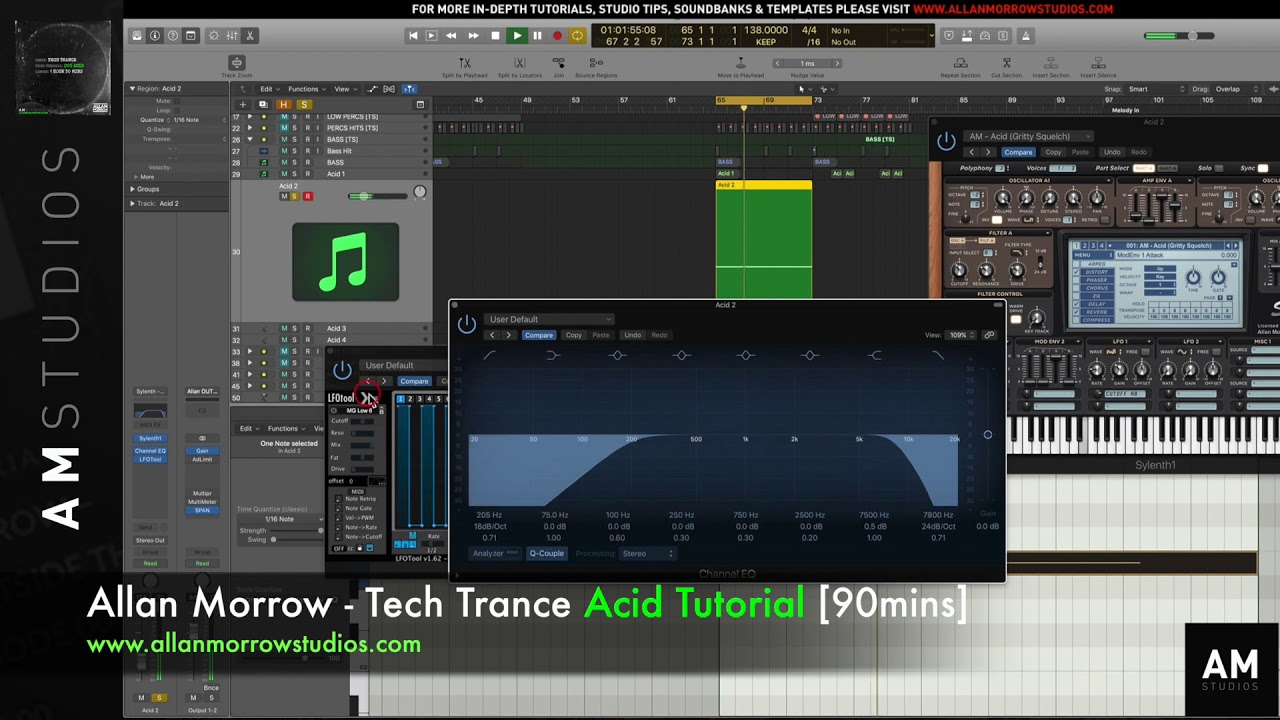This screenshot has width=1280, height=720.
Task: Open the Processing Stereo dropdown
Action: 648,553
